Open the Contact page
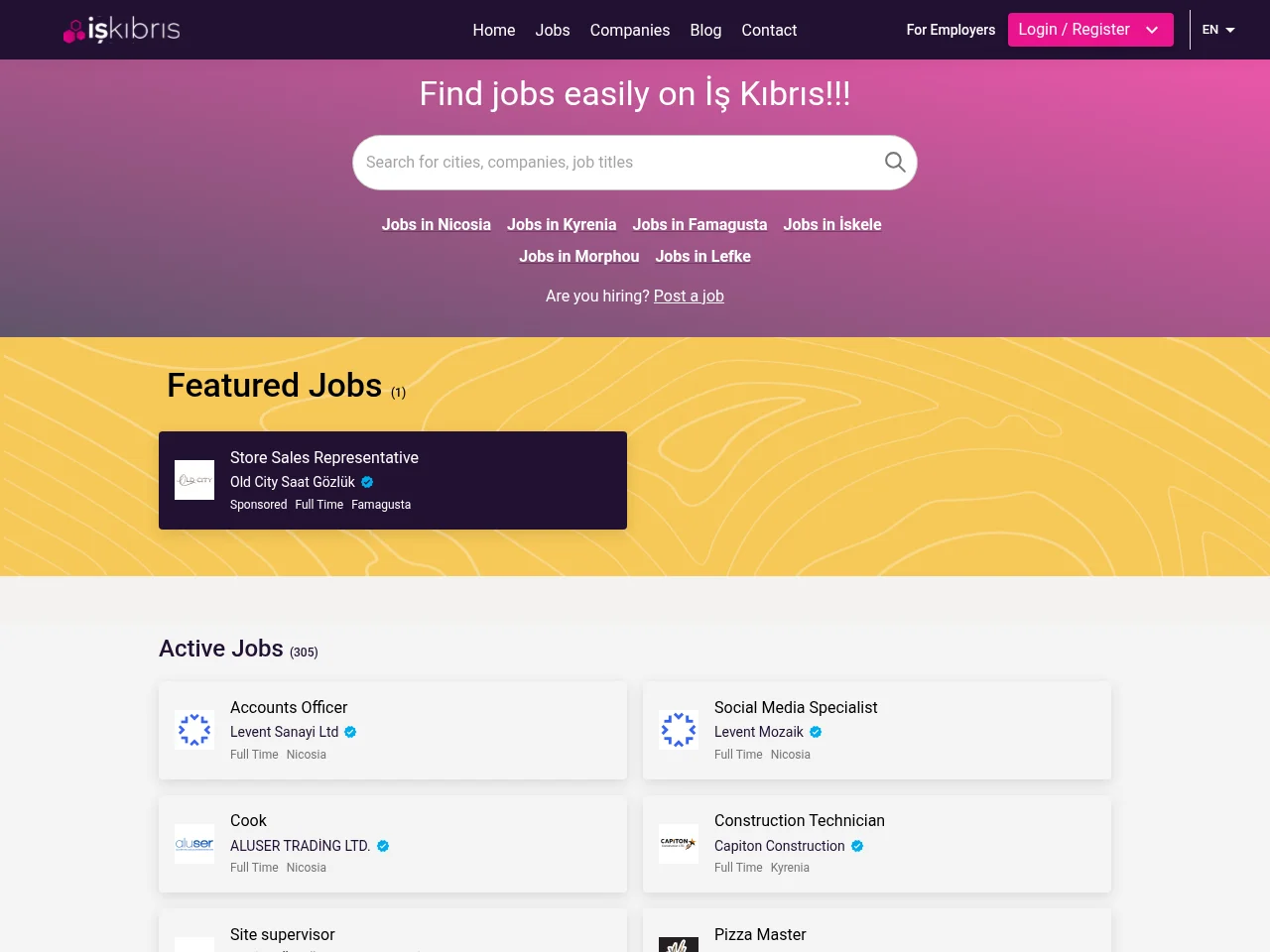 point(769,30)
